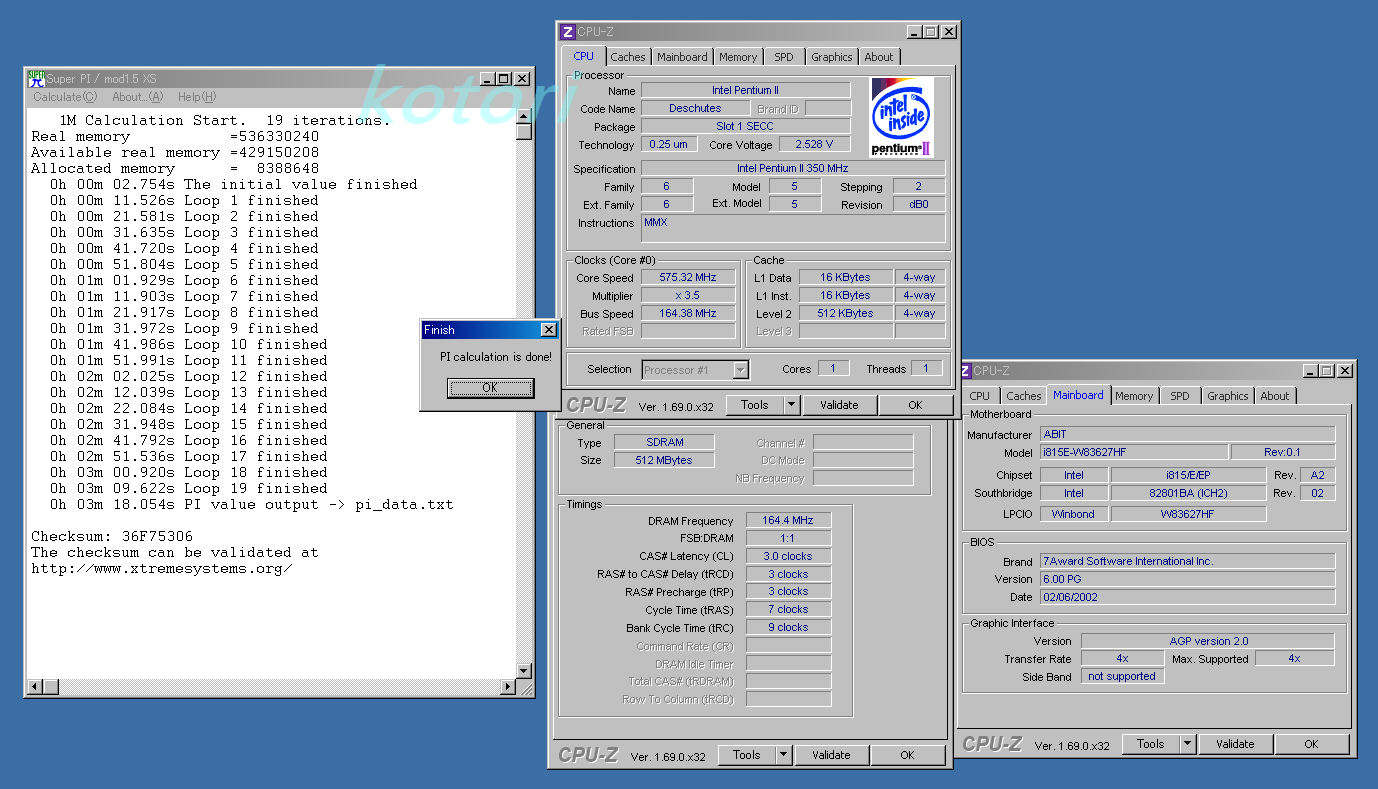Click CAS# Latency value 3.0 clocks
Screen dimensions: 1378x789
[788, 557]
